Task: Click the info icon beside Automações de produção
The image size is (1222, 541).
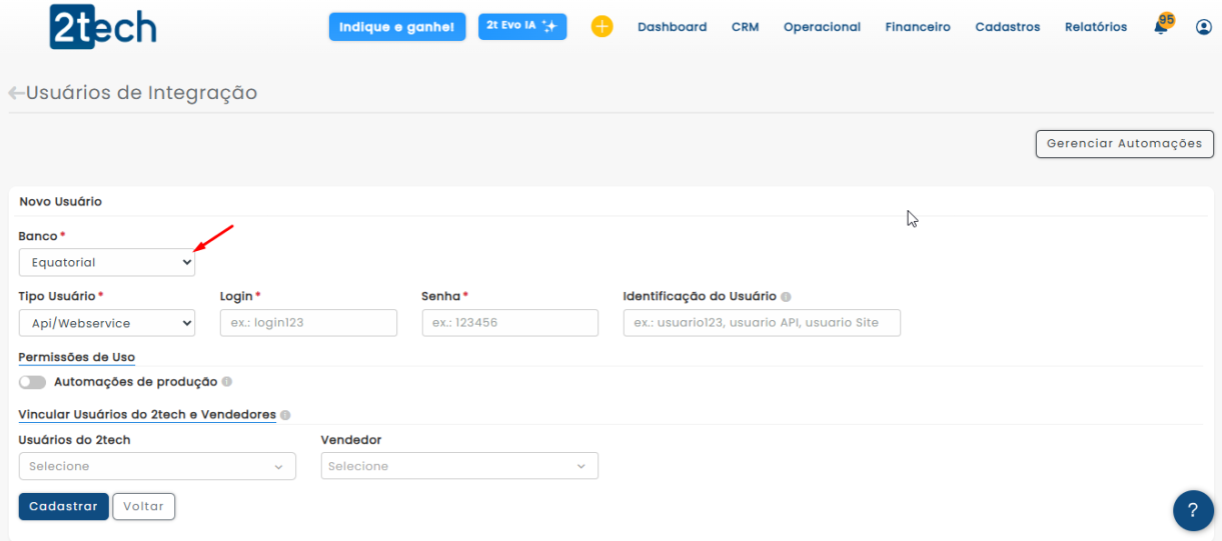Action: point(227,382)
